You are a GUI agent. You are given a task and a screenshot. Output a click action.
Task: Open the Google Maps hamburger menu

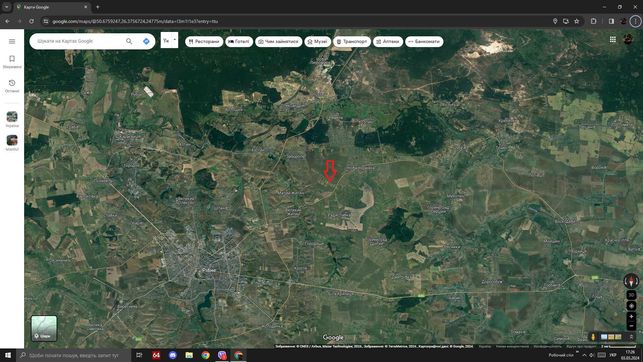(x=12, y=41)
